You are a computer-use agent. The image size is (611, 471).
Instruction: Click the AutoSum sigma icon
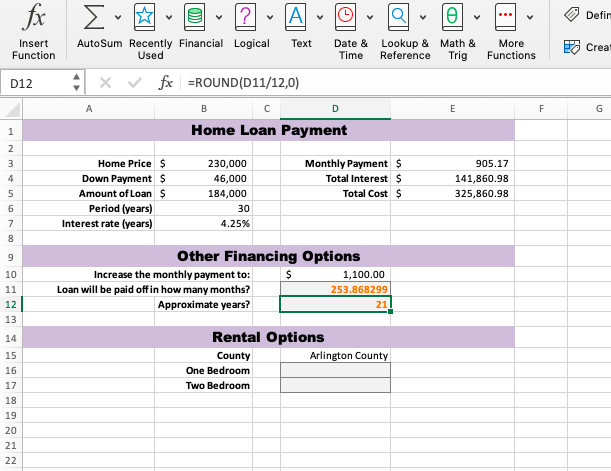[94, 17]
